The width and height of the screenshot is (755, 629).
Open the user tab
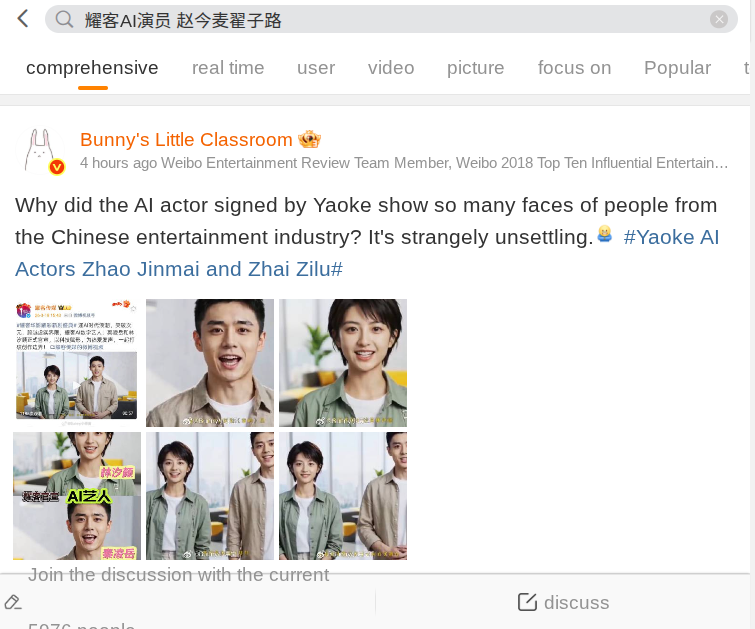coord(316,68)
